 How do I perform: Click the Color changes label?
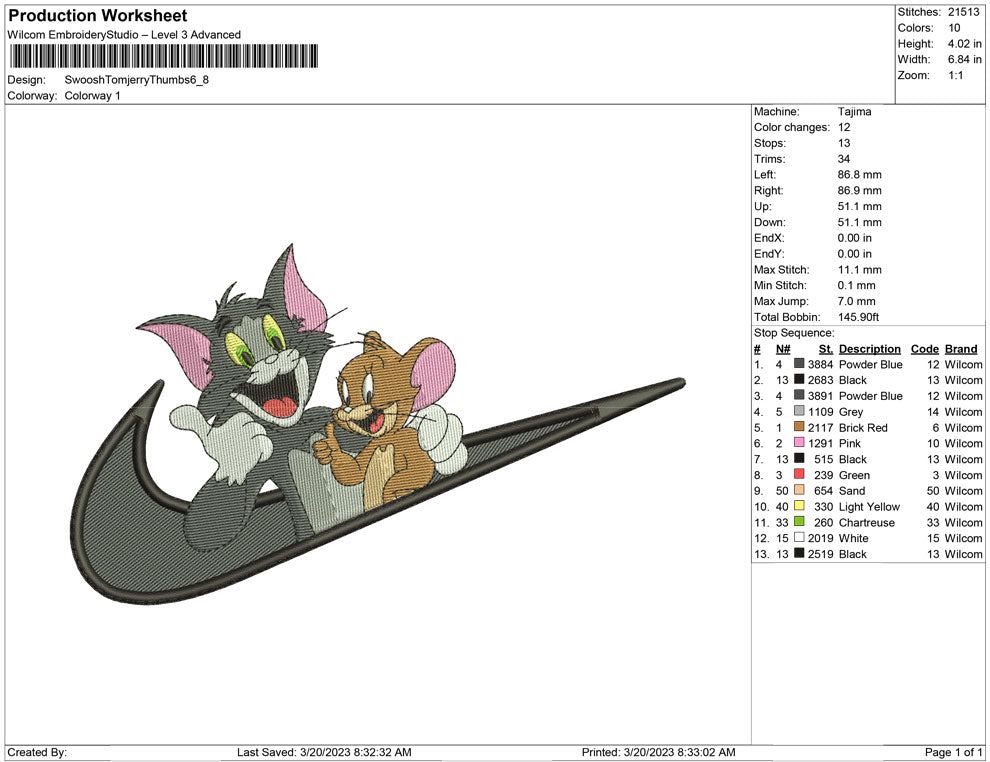point(792,128)
